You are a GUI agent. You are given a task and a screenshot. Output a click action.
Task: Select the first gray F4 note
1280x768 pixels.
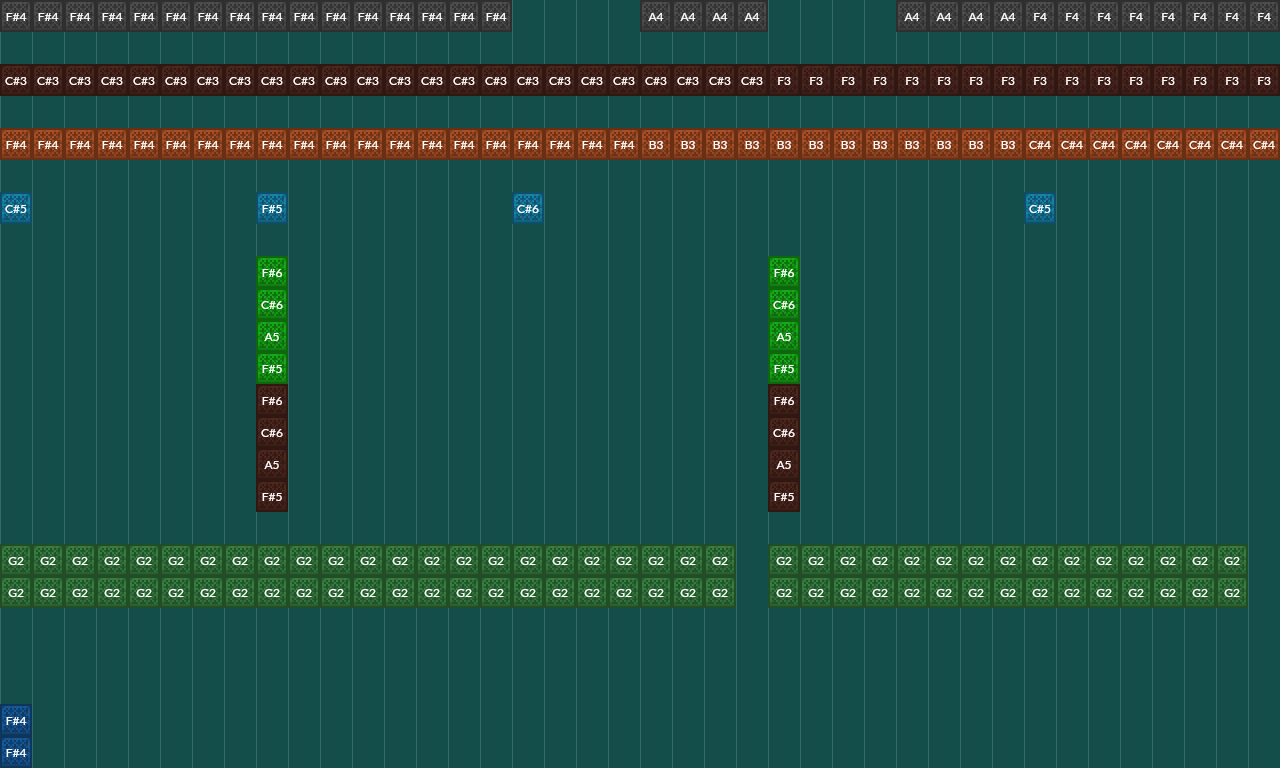coord(1040,16)
